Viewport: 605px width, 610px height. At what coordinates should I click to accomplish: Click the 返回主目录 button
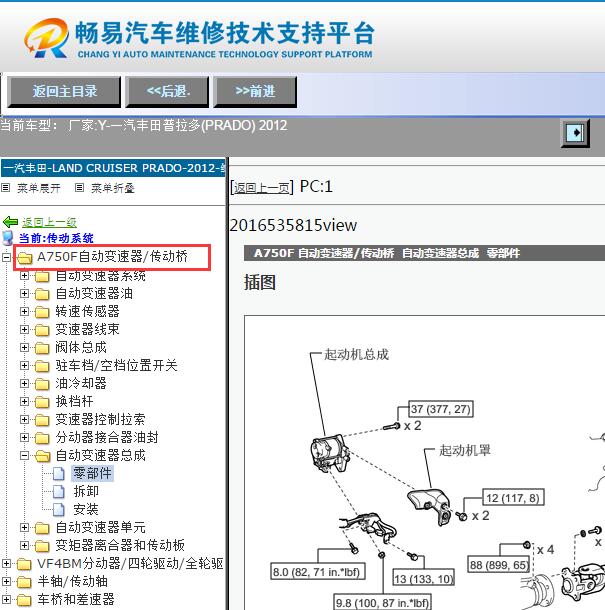pyautogui.click(x=64, y=91)
